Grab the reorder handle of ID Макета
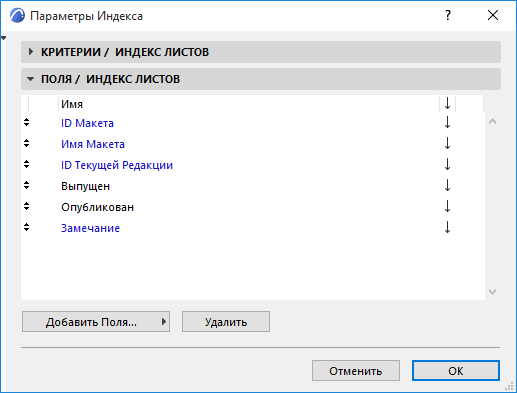The height and width of the screenshot is (393, 517). (27, 122)
